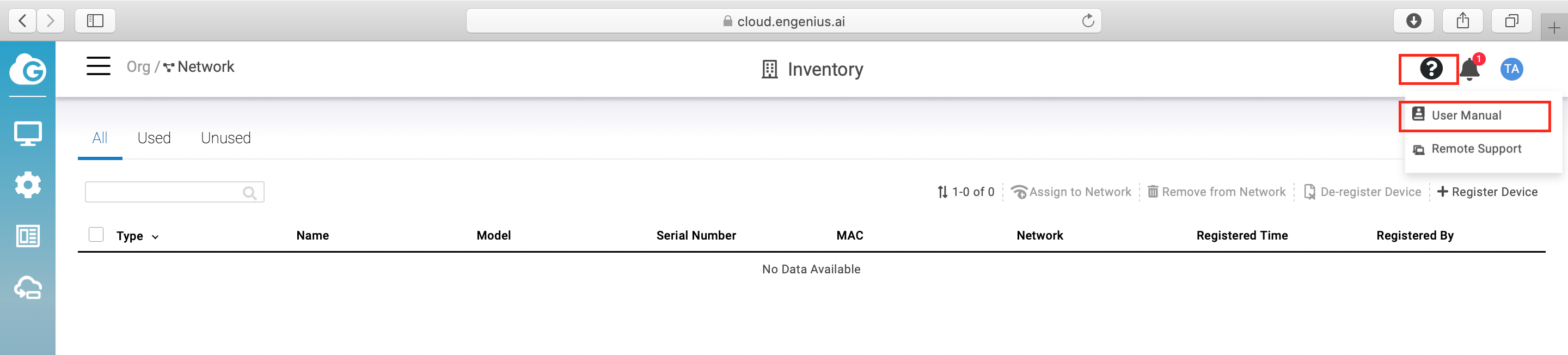This screenshot has height=355, width=1568.
Task: Open the cloud devices icon in sidebar
Action: (28, 287)
